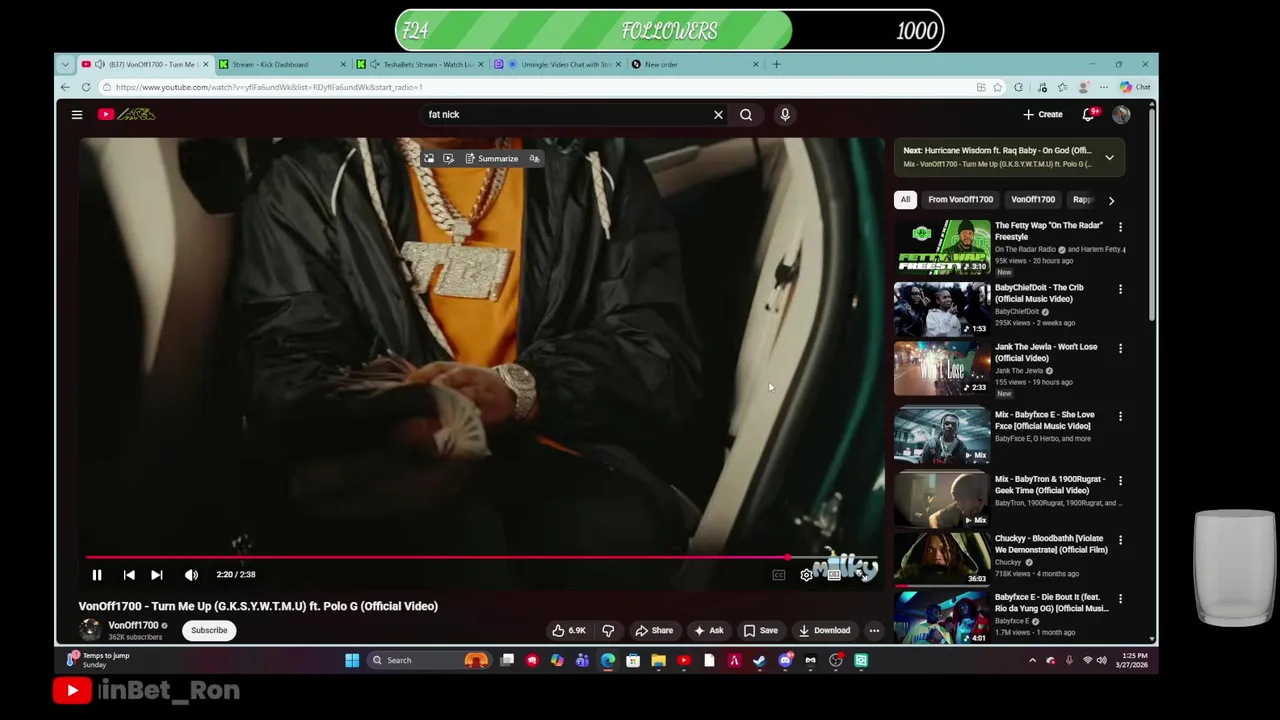The width and height of the screenshot is (1280, 720).
Task: Open File Explorer from taskbar
Action: coord(658,660)
